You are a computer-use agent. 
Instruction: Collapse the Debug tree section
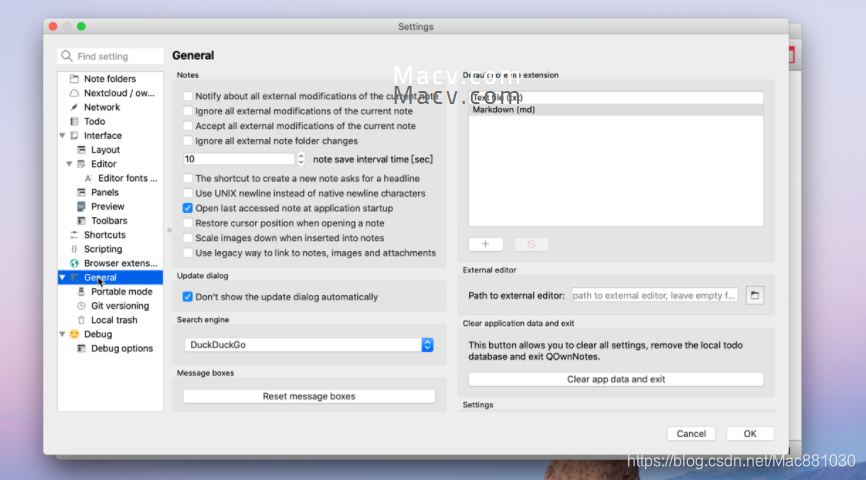click(x=62, y=334)
